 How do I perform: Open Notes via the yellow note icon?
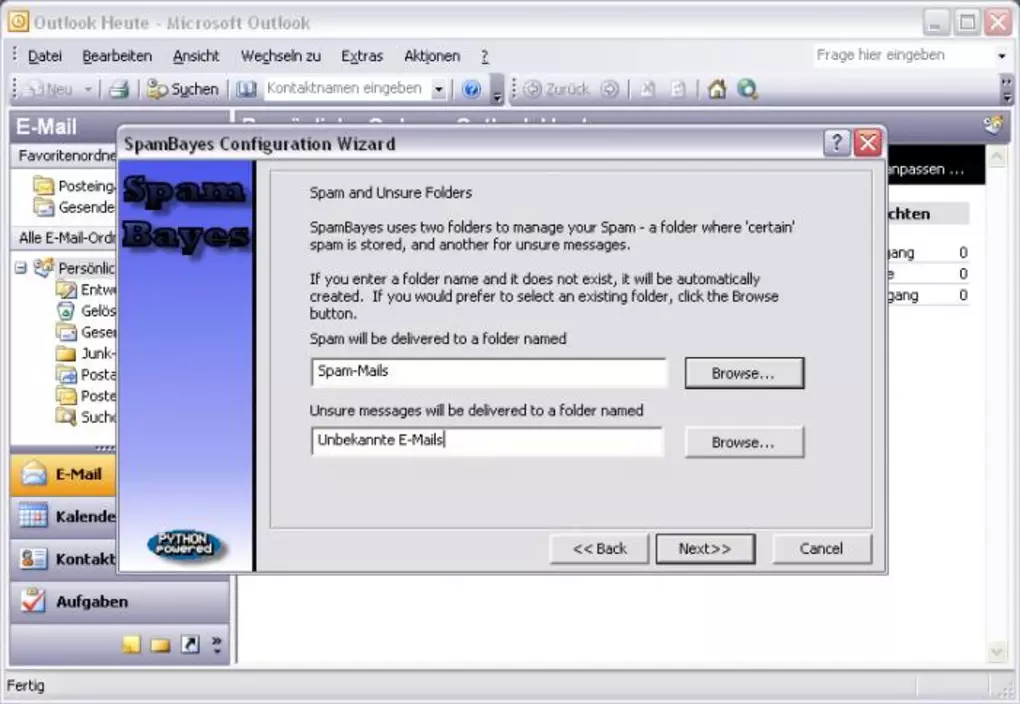click(131, 645)
